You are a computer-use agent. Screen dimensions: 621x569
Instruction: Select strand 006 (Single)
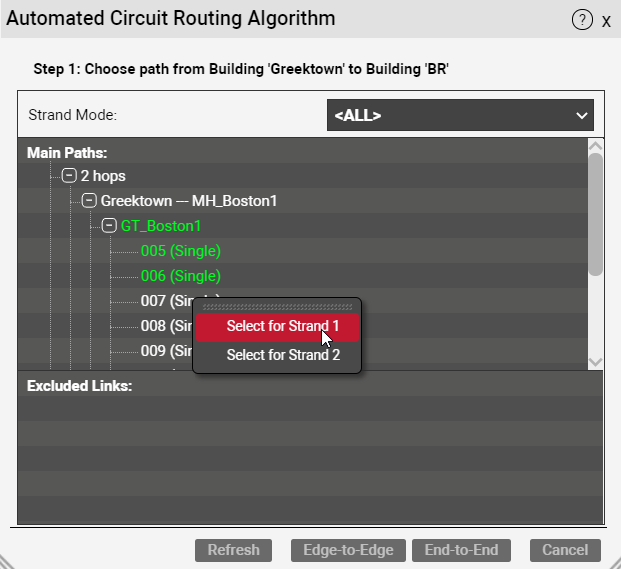[180, 276]
